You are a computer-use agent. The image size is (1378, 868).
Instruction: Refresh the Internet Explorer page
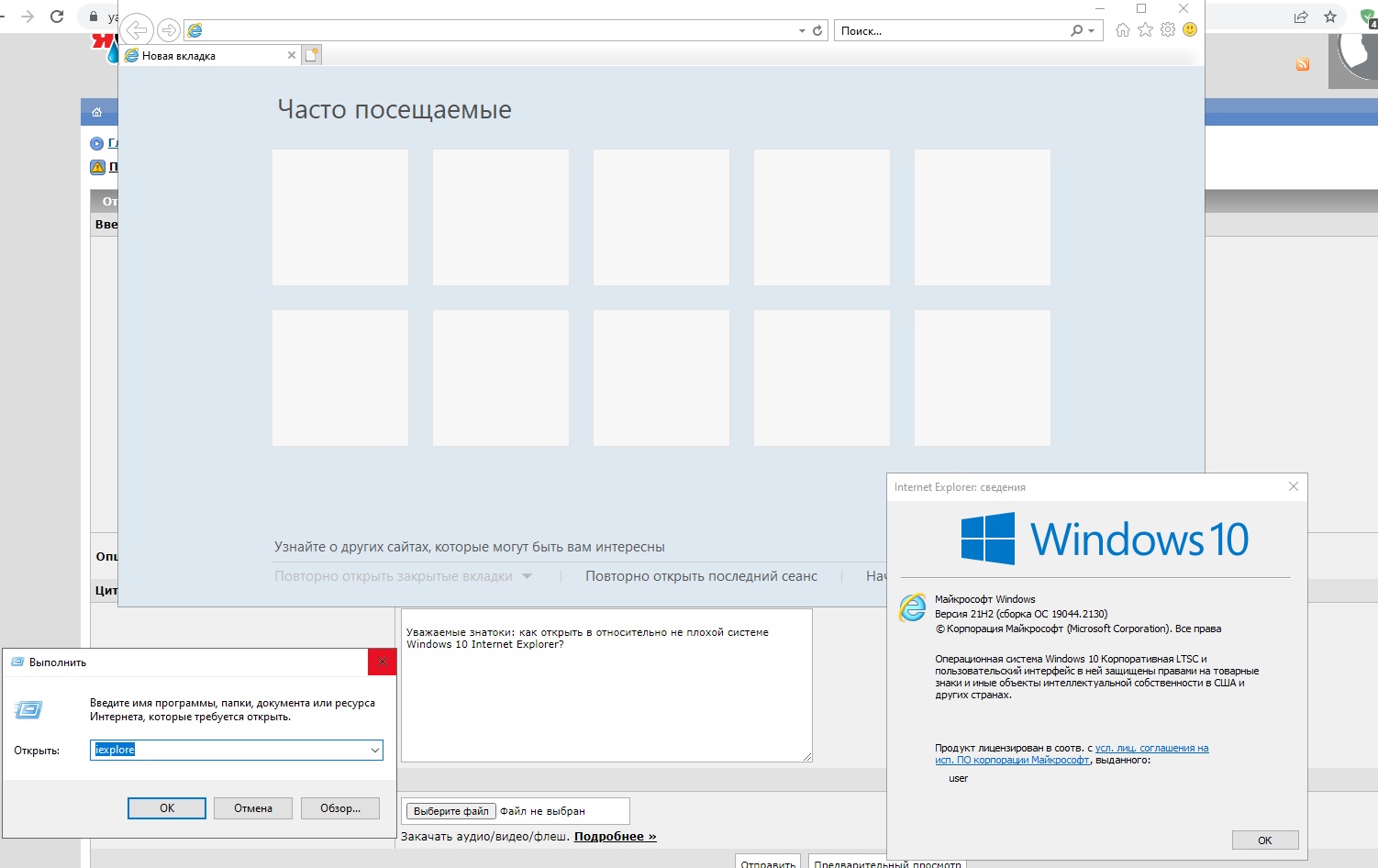tap(817, 30)
